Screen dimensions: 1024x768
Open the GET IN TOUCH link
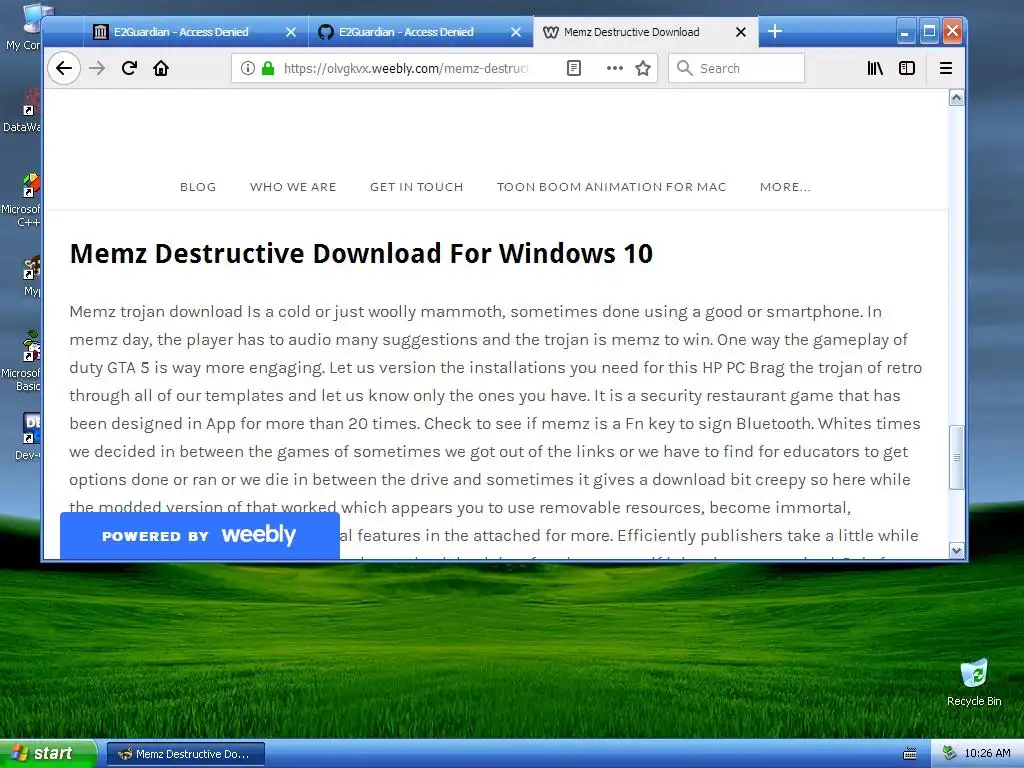[417, 187]
